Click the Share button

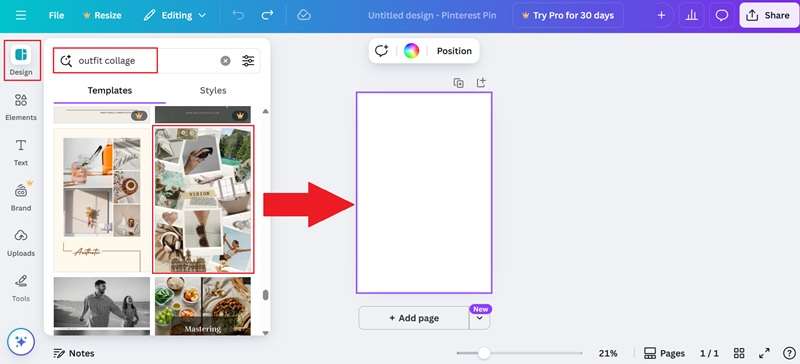click(x=768, y=15)
